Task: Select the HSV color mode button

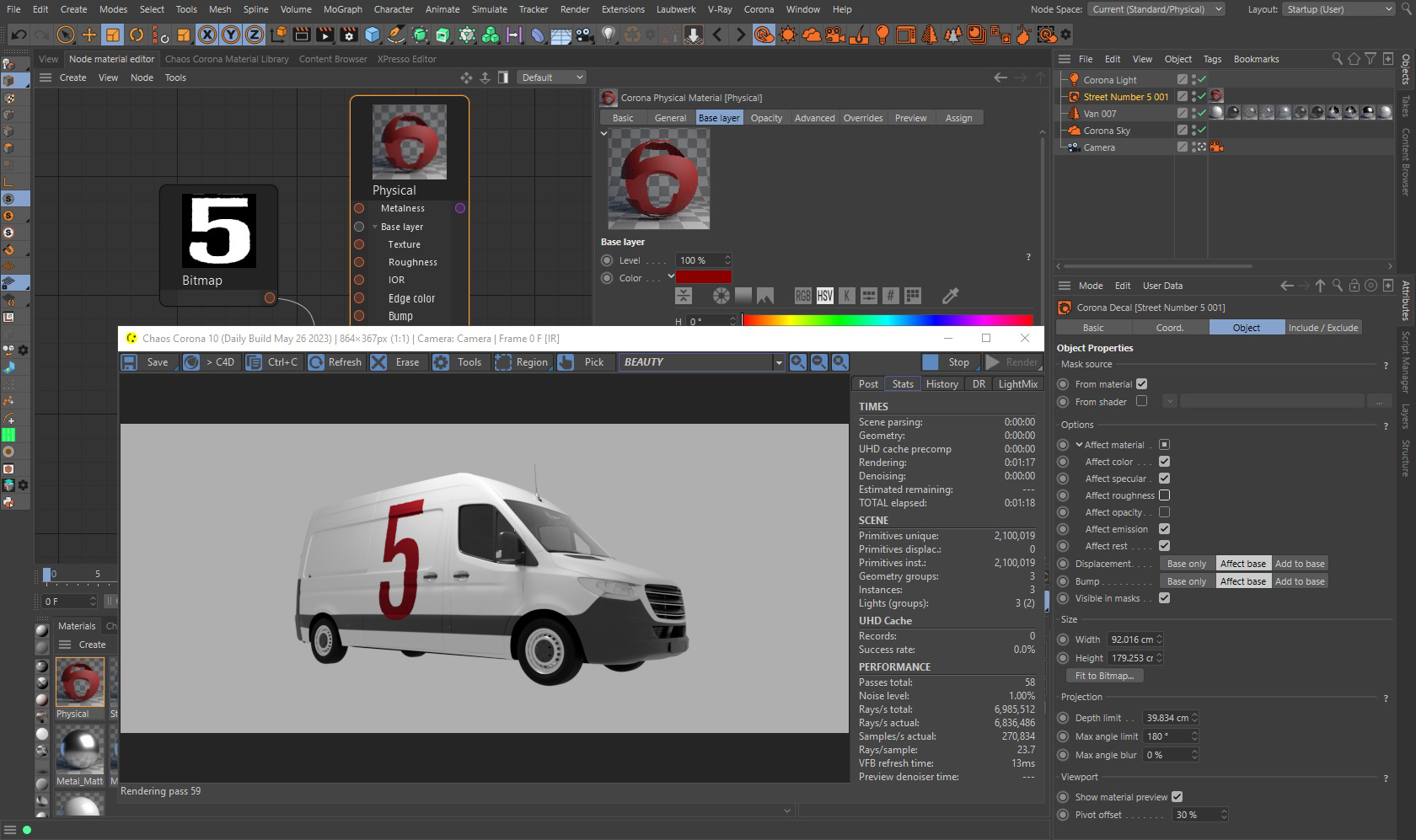Action: click(x=825, y=296)
